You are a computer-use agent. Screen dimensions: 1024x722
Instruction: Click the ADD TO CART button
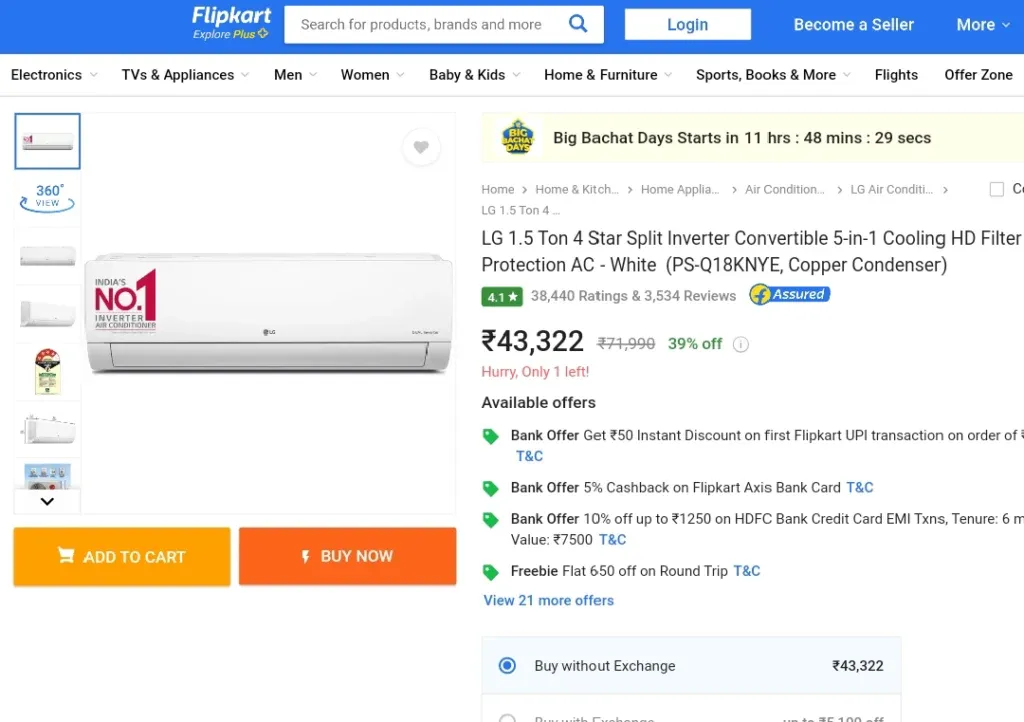tap(122, 556)
